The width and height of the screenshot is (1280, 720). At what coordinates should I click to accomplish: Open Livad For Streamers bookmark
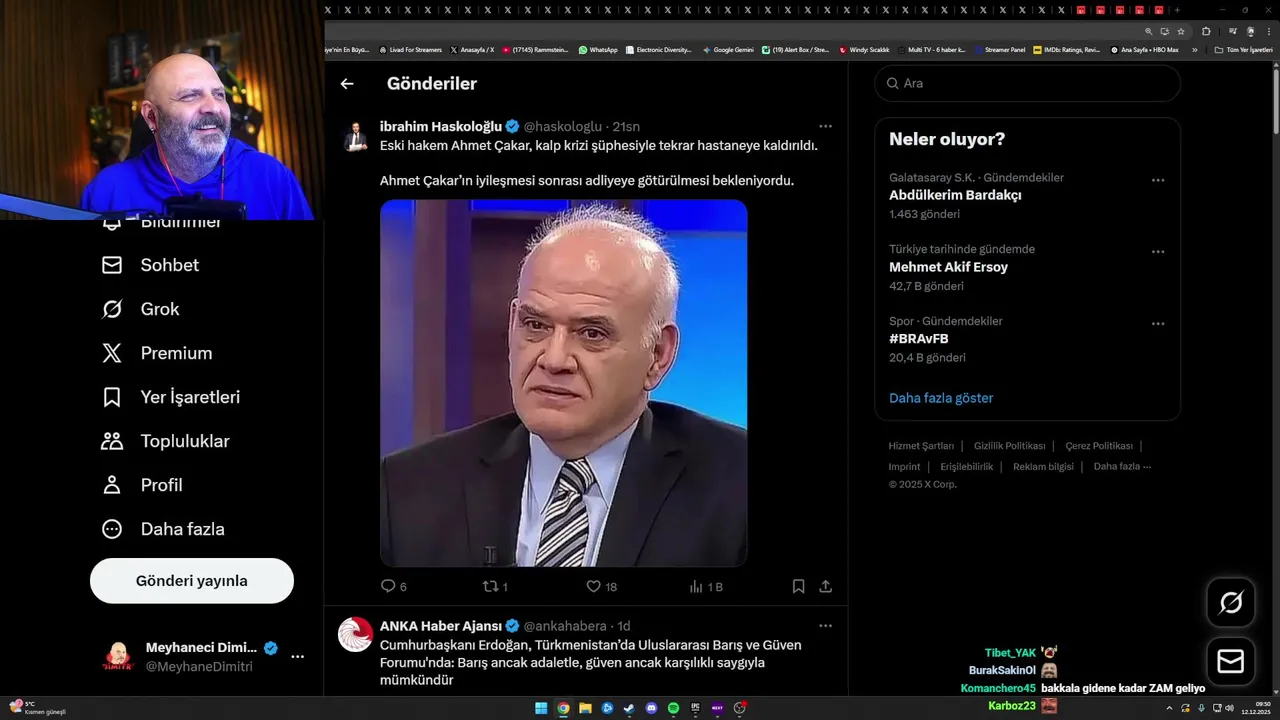410,49
